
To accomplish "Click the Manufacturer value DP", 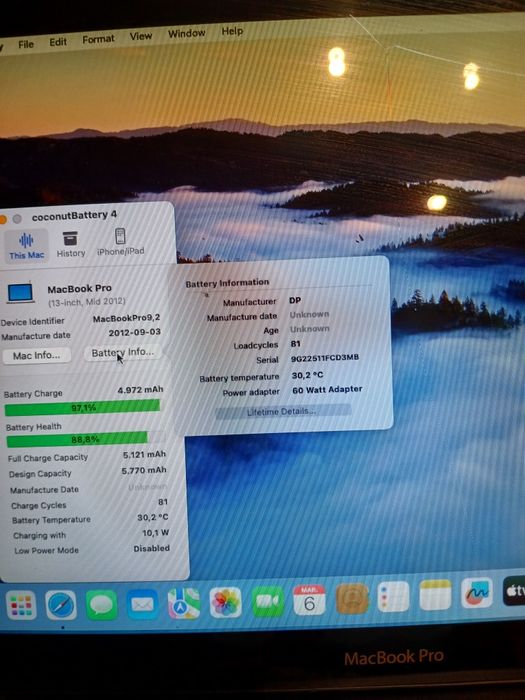I will click(x=295, y=300).
